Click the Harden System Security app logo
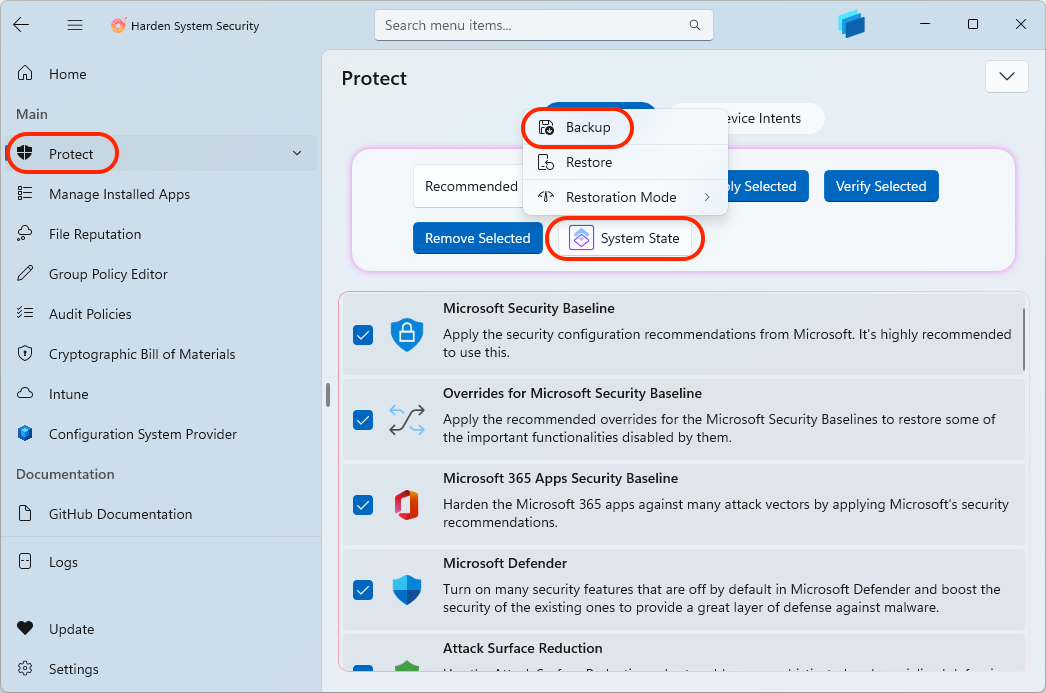This screenshot has width=1046, height=693. [x=118, y=25]
